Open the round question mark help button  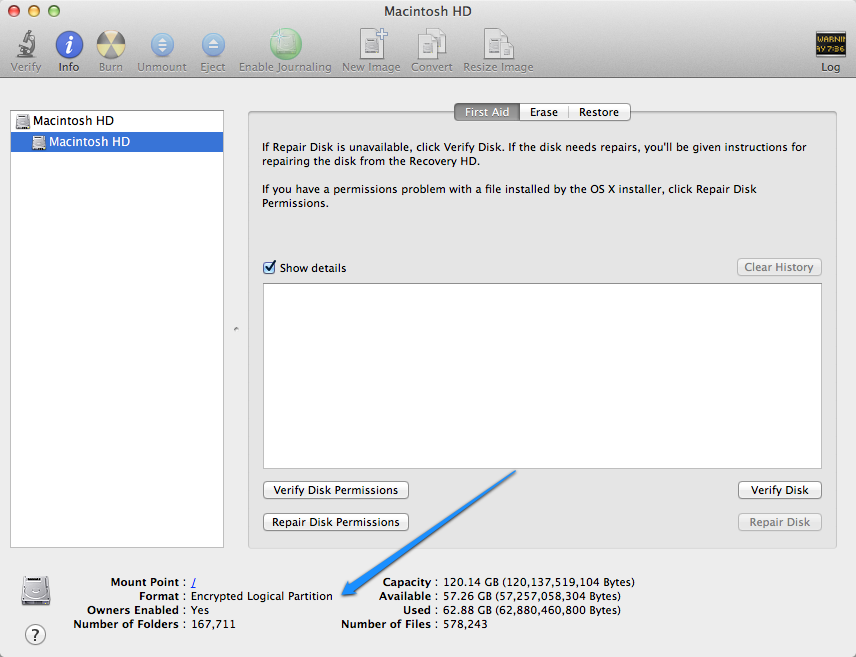point(35,635)
